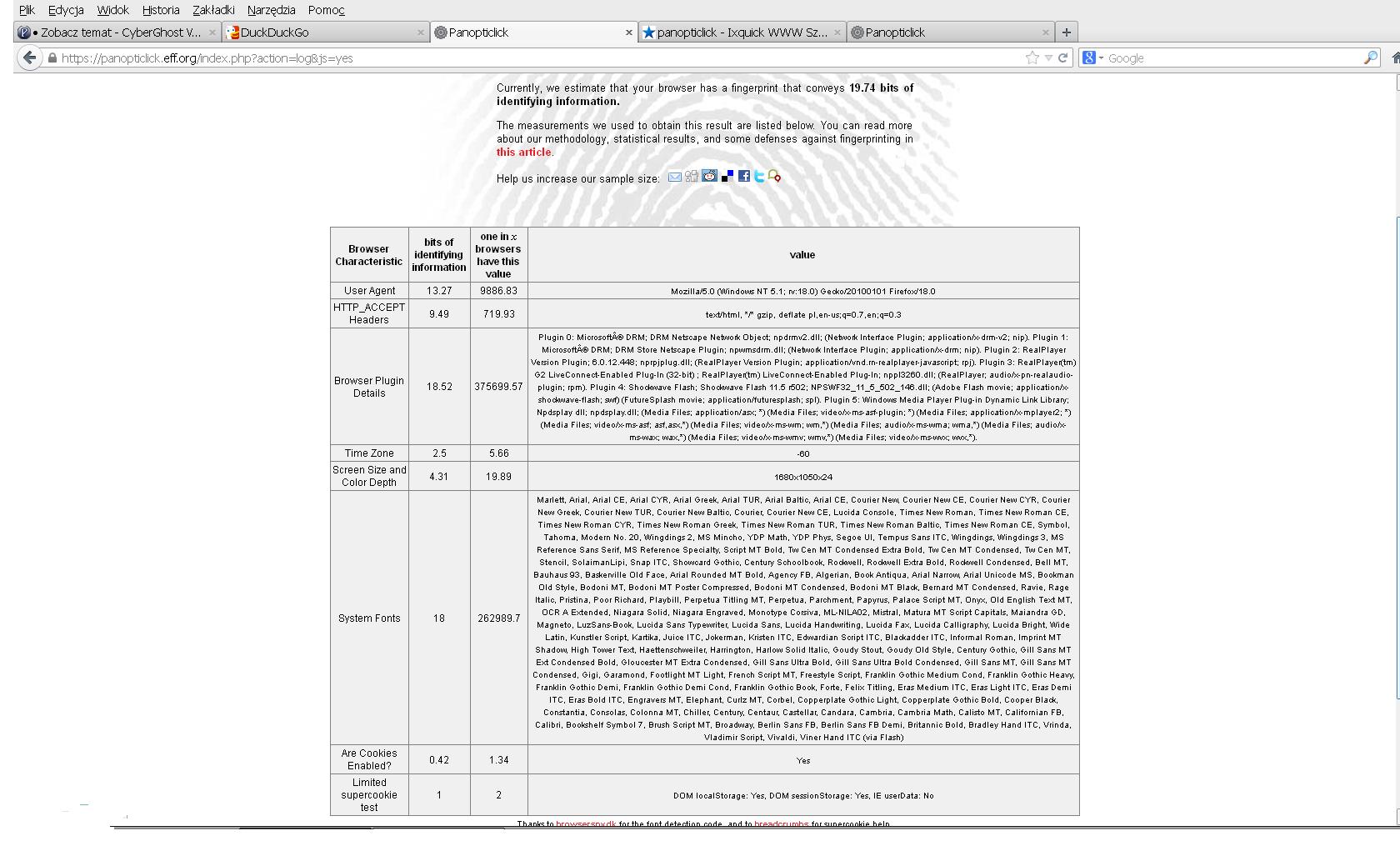Click the DOM localStorage result text

[802, 796]
